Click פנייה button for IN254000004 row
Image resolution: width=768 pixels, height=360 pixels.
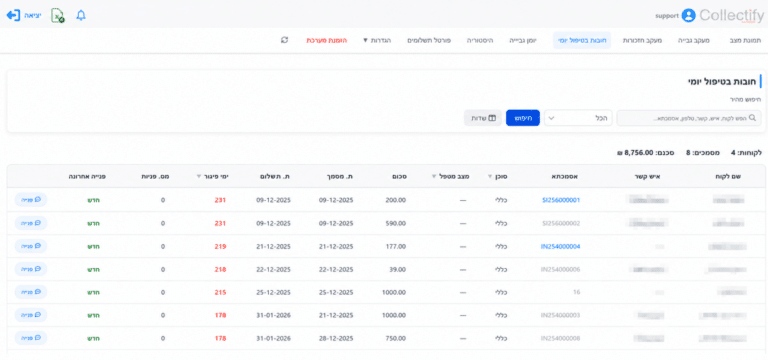tap(31, 246)
